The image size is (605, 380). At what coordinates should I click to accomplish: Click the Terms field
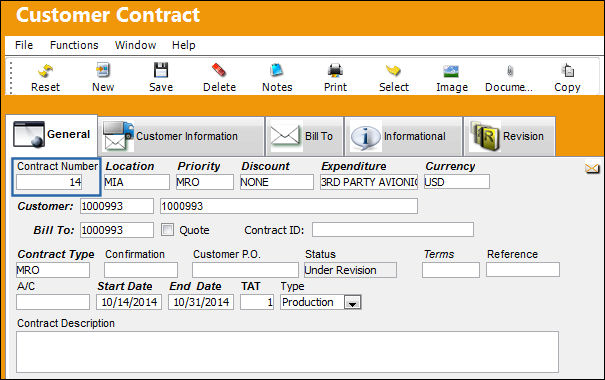451,270
